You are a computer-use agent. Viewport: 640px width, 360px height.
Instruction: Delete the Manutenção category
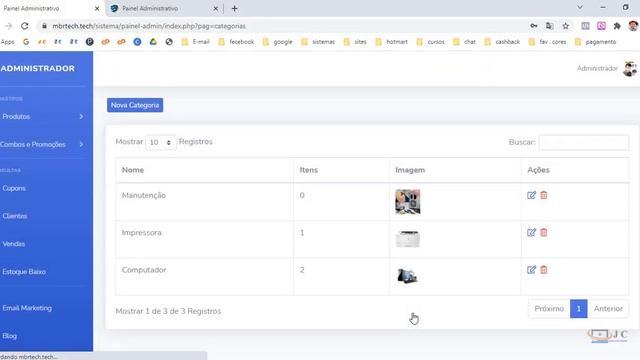(x=544, y=195)
